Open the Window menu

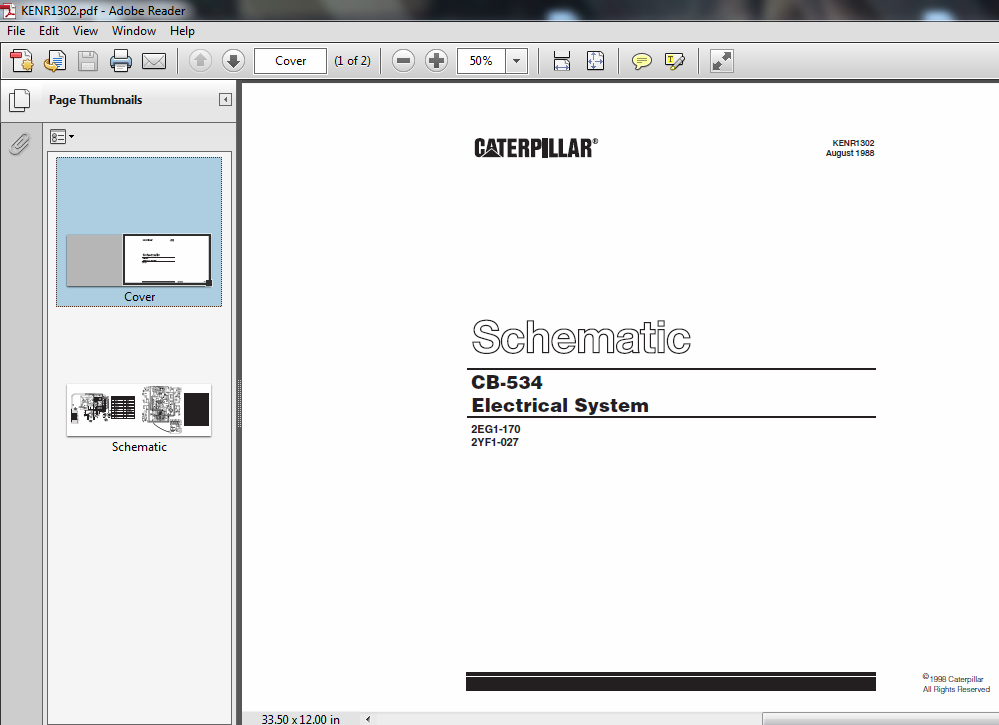(x=134, y=31)
